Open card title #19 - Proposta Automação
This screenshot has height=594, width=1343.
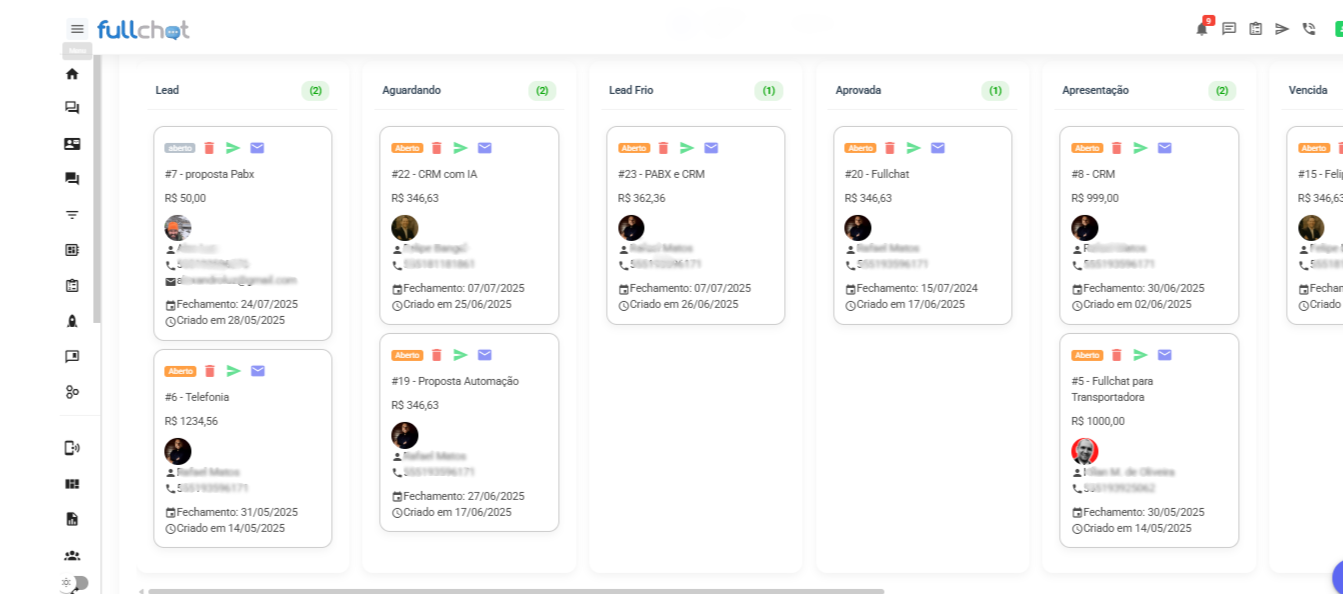point(455,381)
